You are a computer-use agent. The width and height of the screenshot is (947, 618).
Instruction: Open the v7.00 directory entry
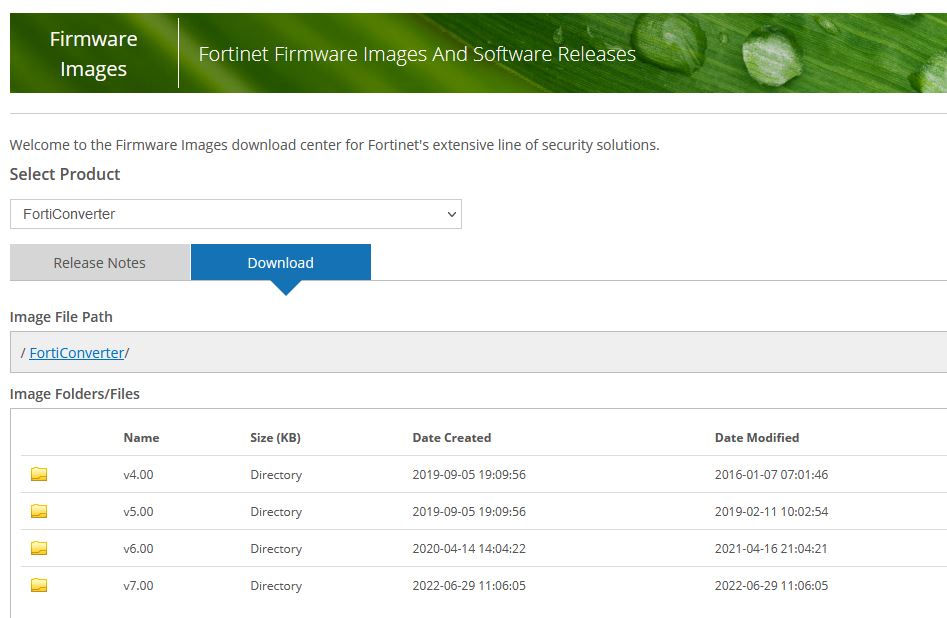pyautogui.click(x=138, y=585)
